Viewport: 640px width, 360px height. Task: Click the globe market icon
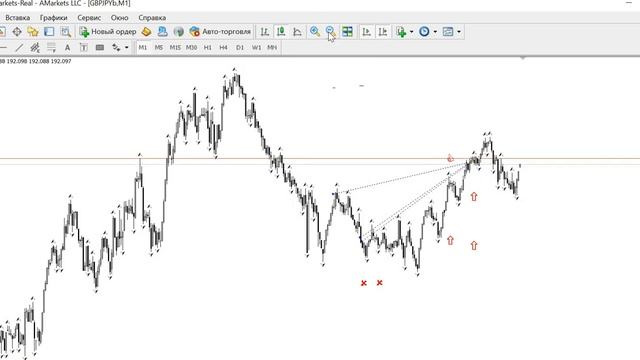[x=178, y=31]
